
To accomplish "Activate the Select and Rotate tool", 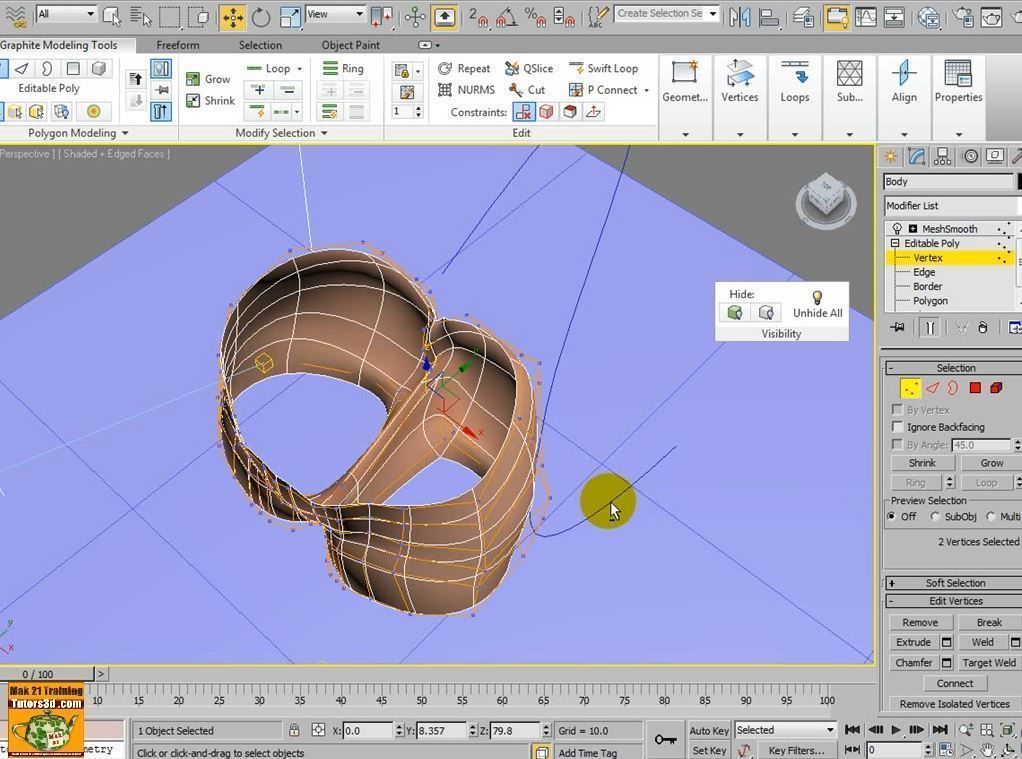I will [x=261, y=16].
